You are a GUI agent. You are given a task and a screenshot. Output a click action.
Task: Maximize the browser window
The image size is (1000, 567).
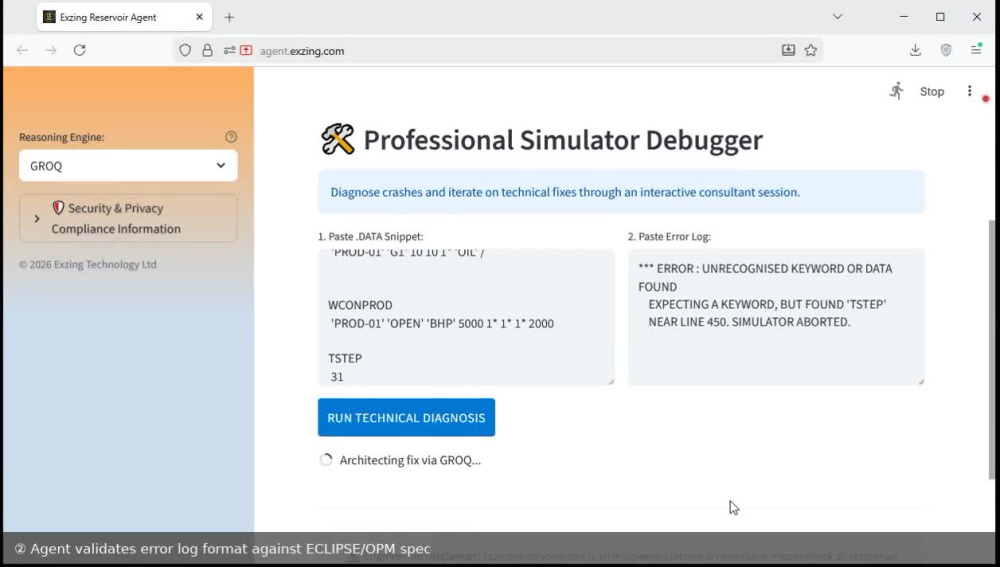940,17
